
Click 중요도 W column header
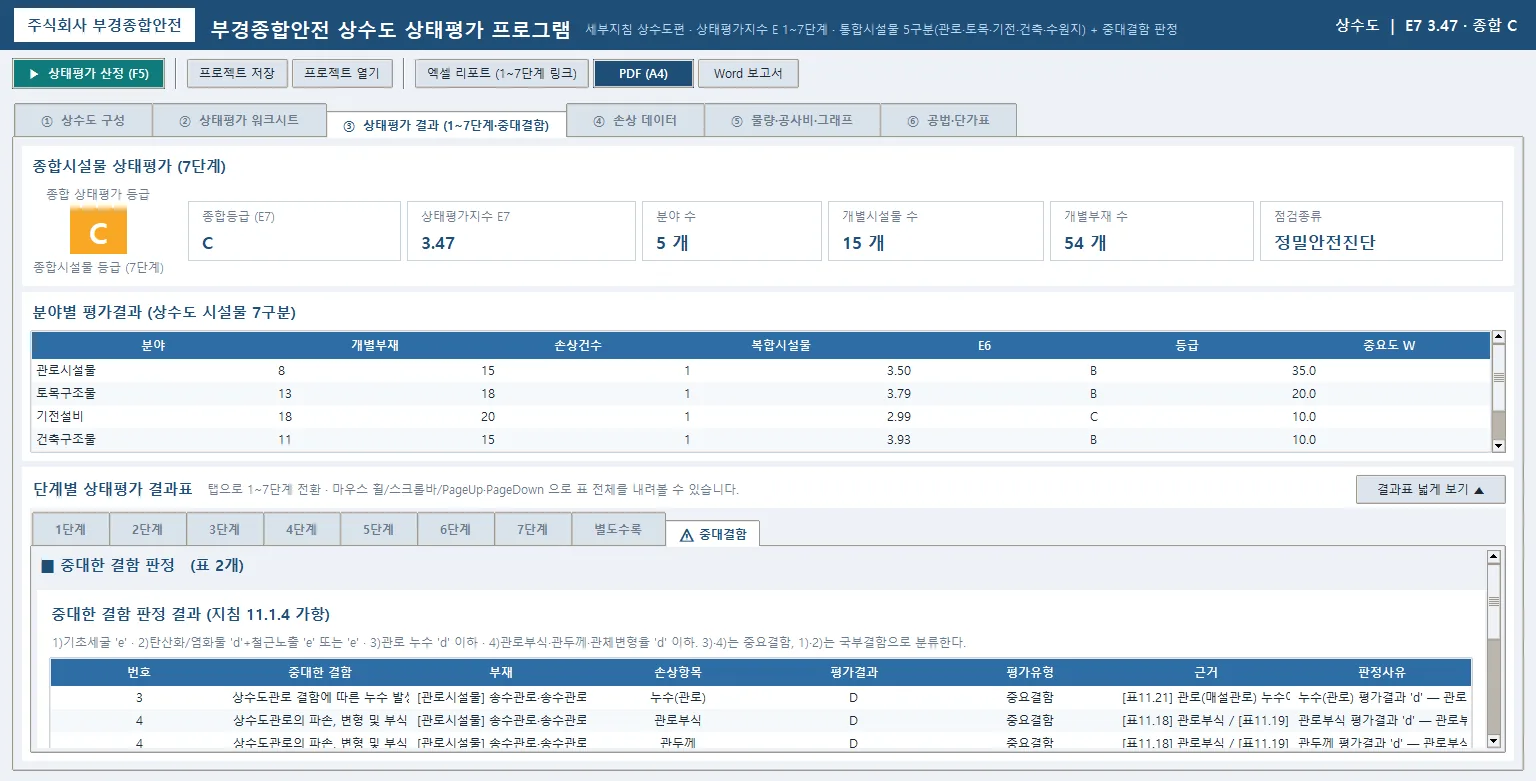(x=1389, y=345)
